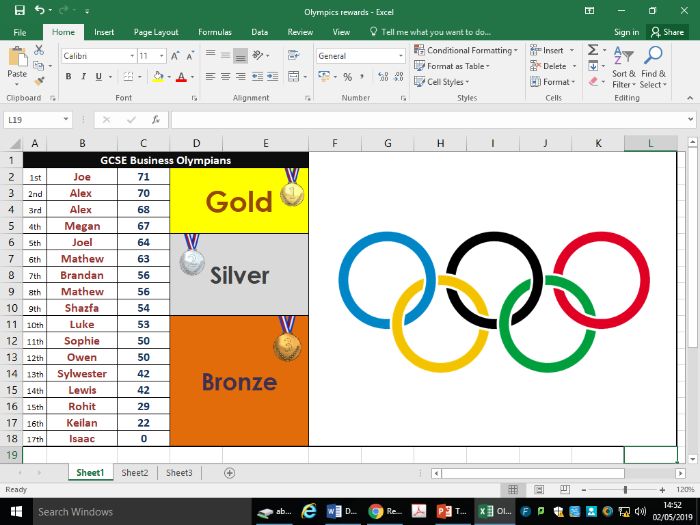Open the File tab

20,32
